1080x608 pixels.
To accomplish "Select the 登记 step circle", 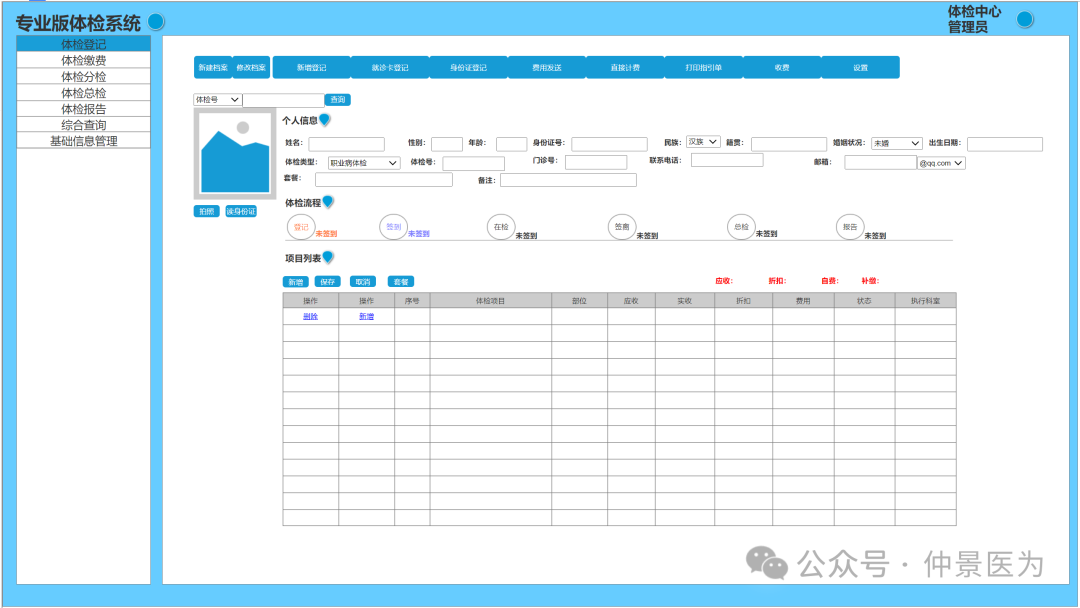I will 301,227.
